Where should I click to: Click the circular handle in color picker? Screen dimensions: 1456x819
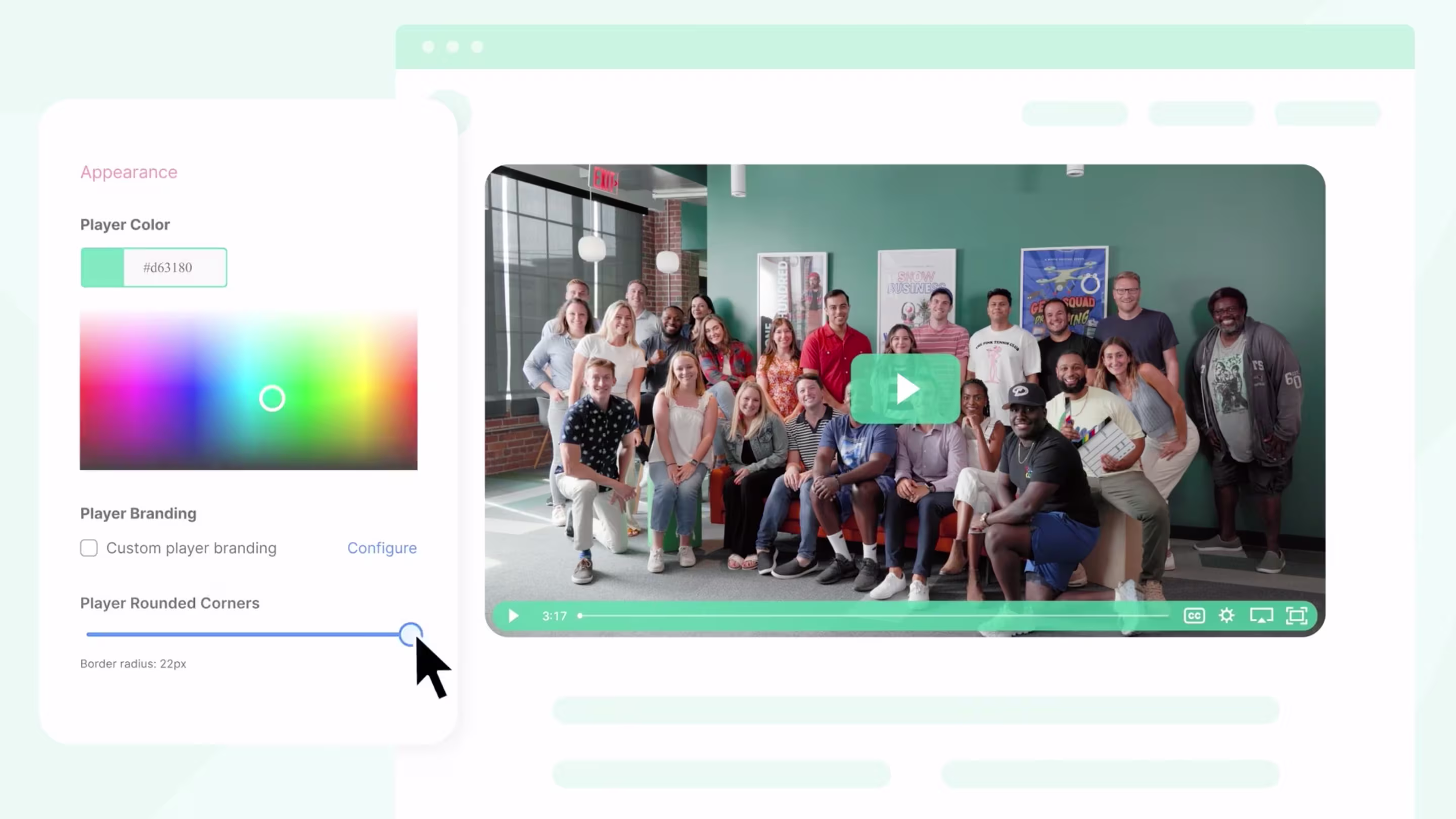pyautogui.click(x=272, y=398)
